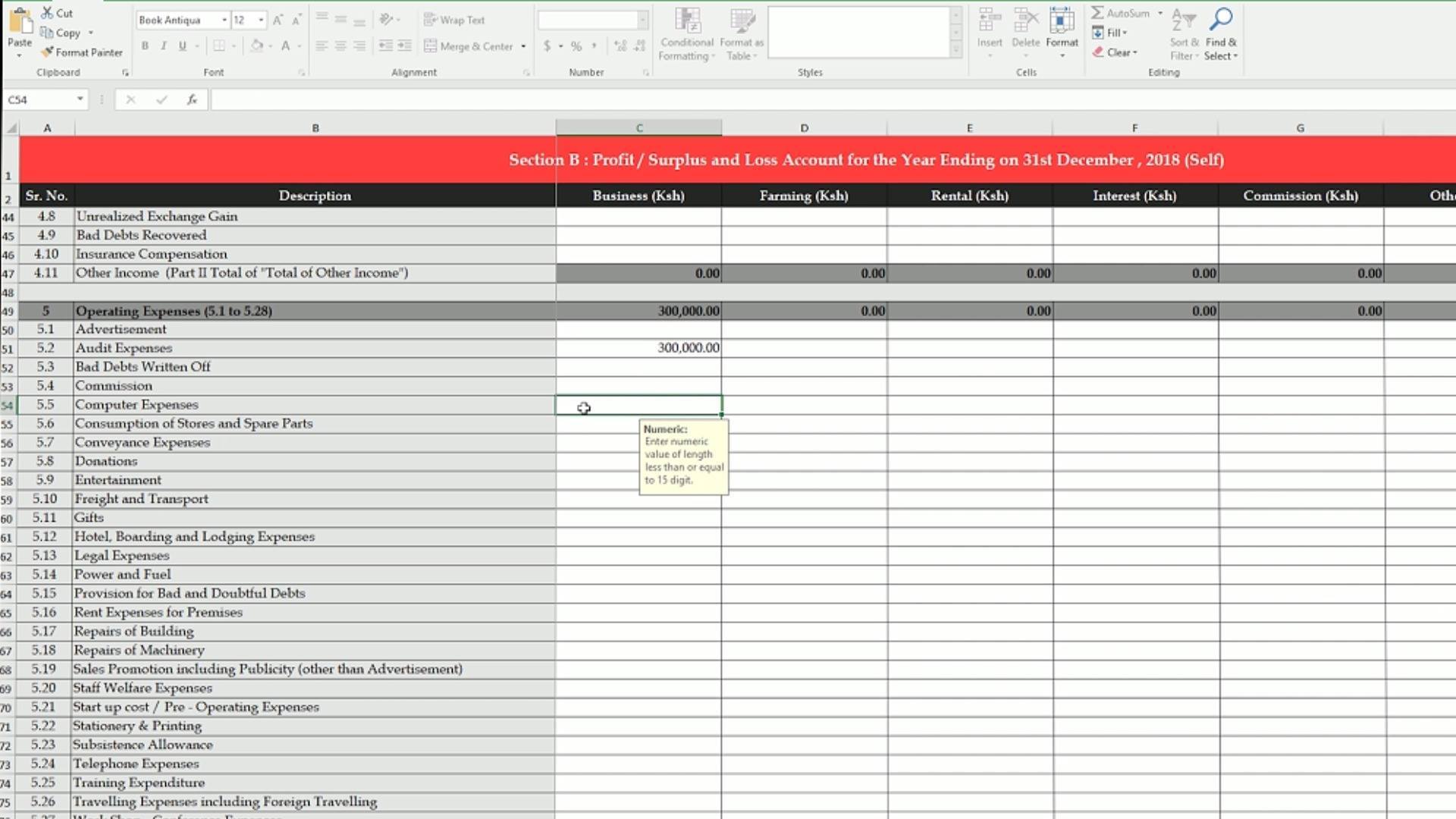The width and height of the screenshot is (1456, 819).
Task: Open the number format combo box
Action: click(x=593, y=20)
